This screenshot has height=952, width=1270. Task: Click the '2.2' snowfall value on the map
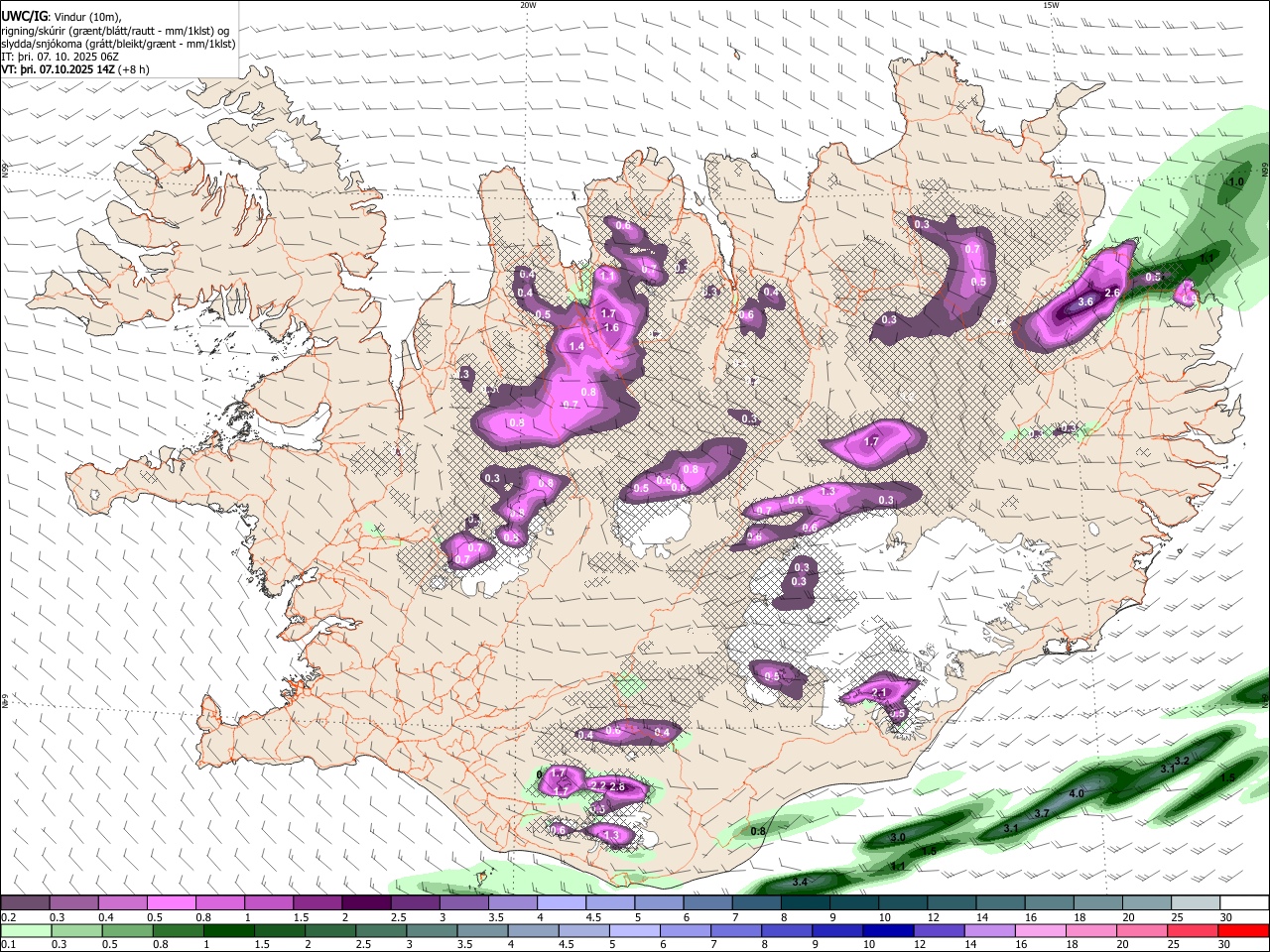click(597, 785)
